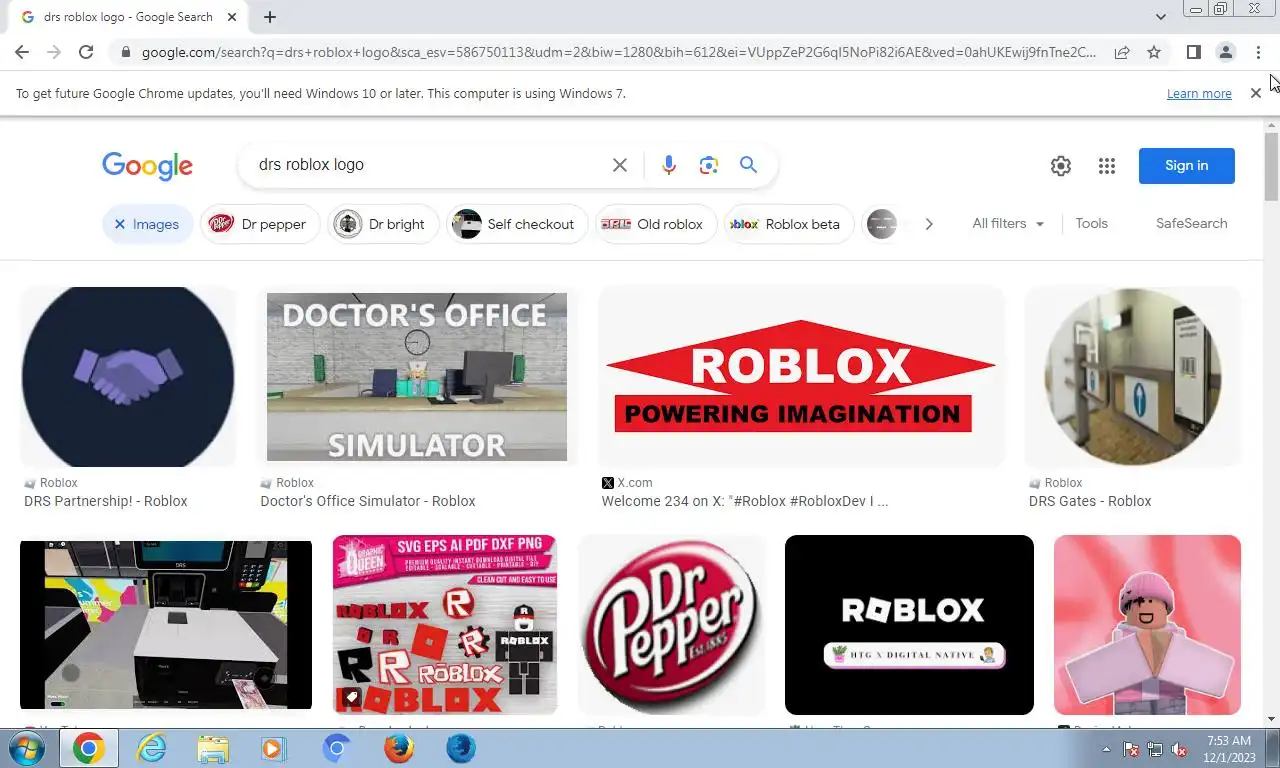Open black Roblox digital native image
This screenshot has height=768, width=1280.
pyautogui.click(x=909, y=625)
